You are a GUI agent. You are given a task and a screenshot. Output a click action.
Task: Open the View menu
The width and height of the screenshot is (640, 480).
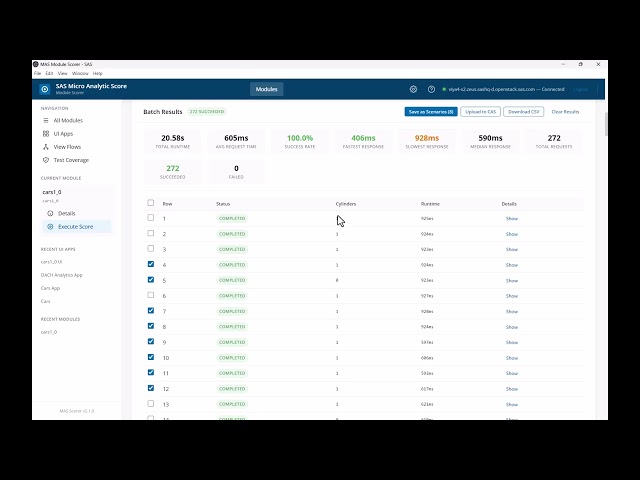pos(62,73)
